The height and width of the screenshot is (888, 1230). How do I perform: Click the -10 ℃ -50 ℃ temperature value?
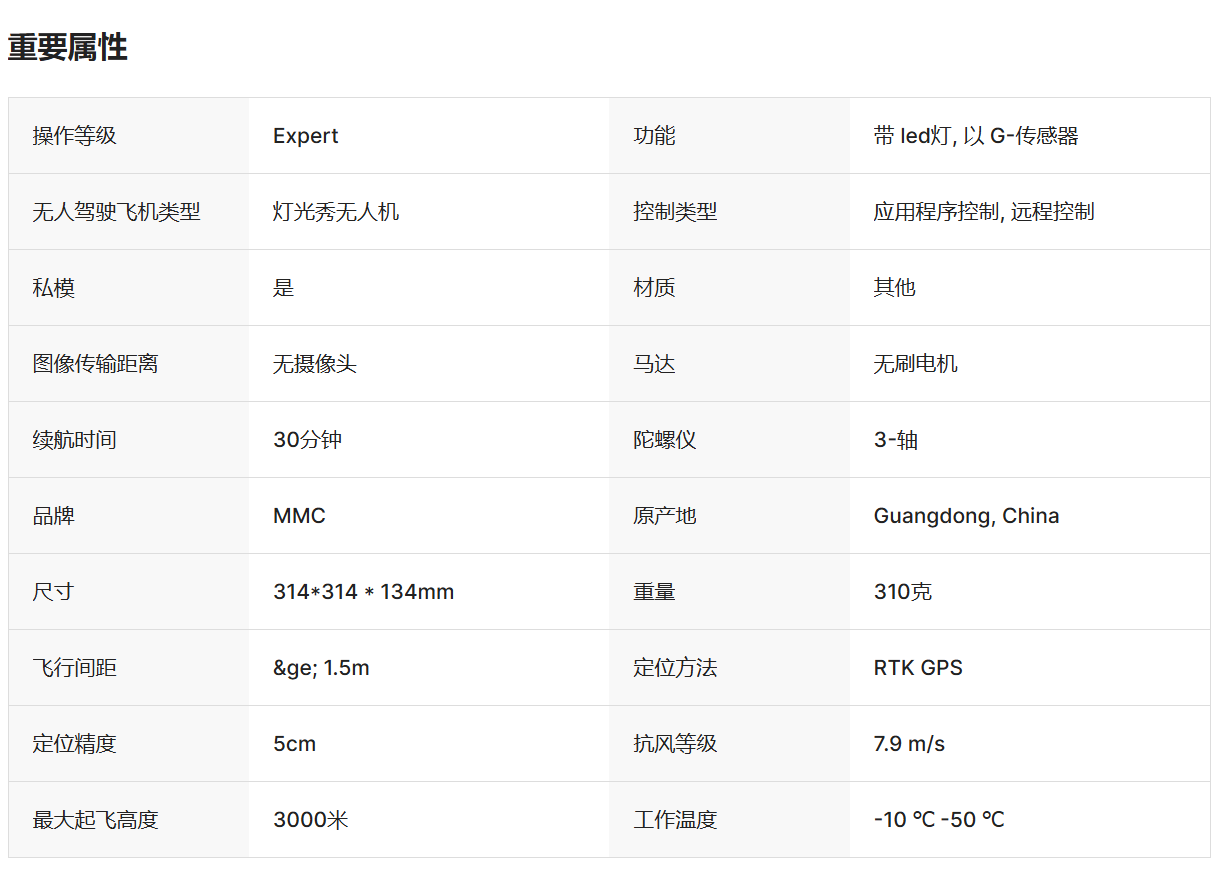[939, 820]
